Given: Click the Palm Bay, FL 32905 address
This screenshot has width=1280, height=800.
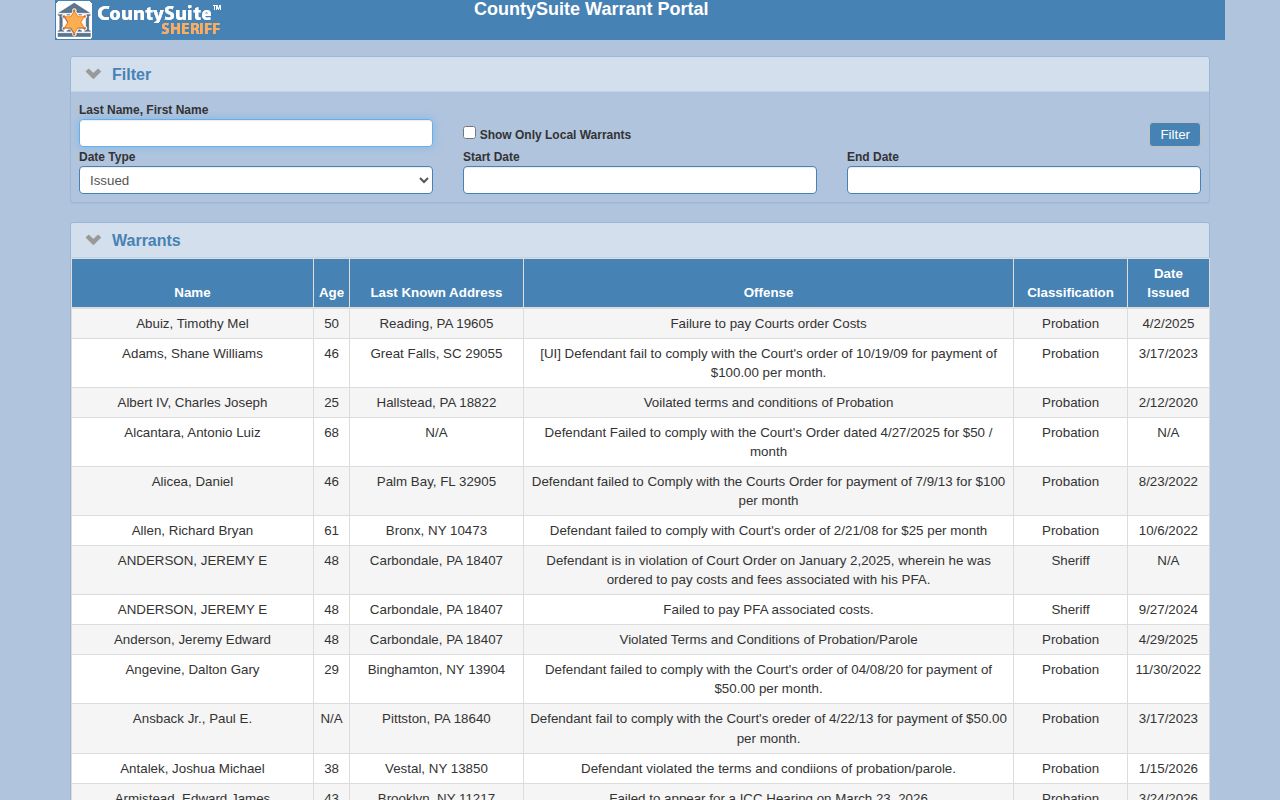Looking at the screenshot, I should coord(436,482).
